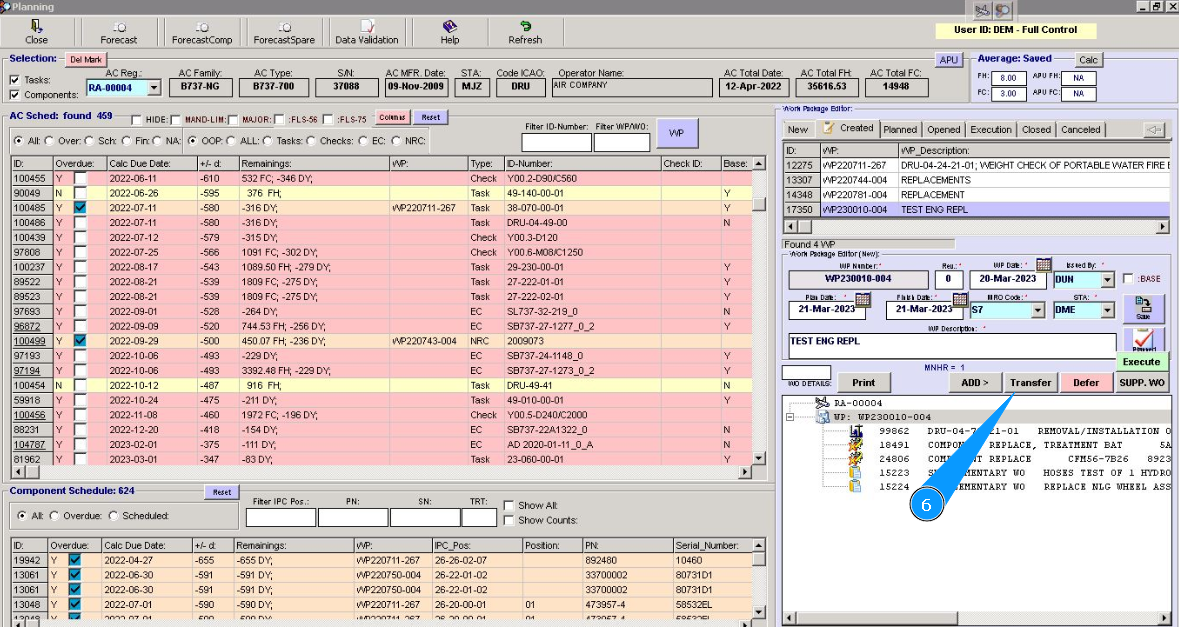Click the pink Defer button
The height and width of the screenshot is (629, 1179).
click(x=1086, y=382)
